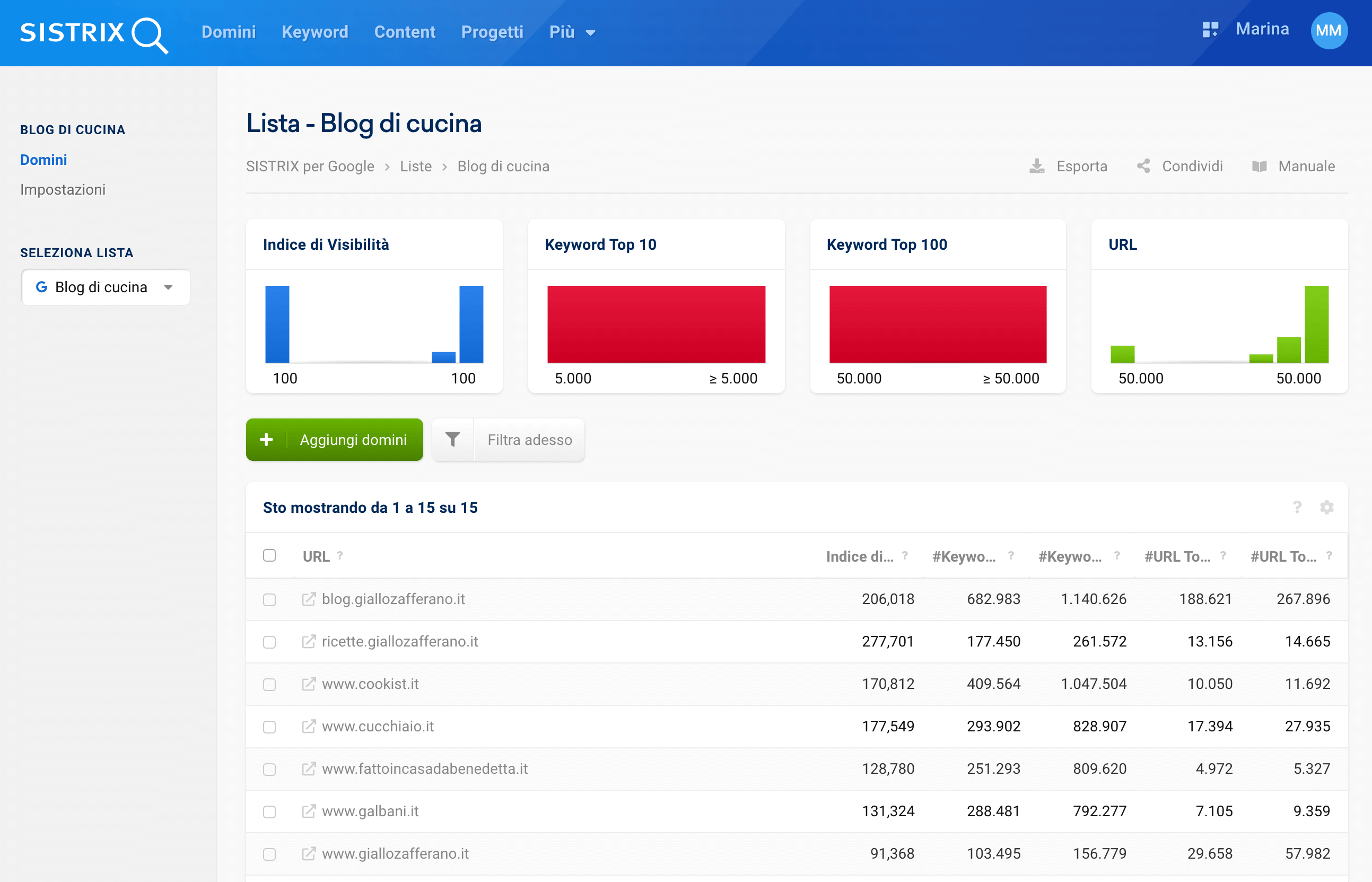Click the Aggiungi domini button

(335, 439)
